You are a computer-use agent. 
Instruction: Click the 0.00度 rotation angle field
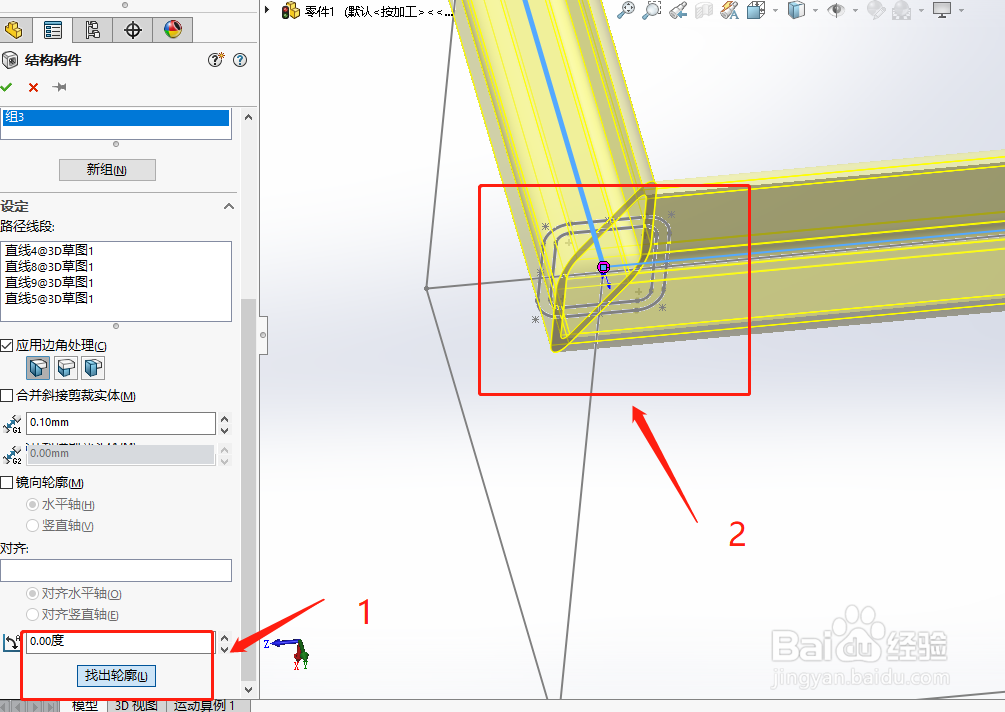point(120,643)
